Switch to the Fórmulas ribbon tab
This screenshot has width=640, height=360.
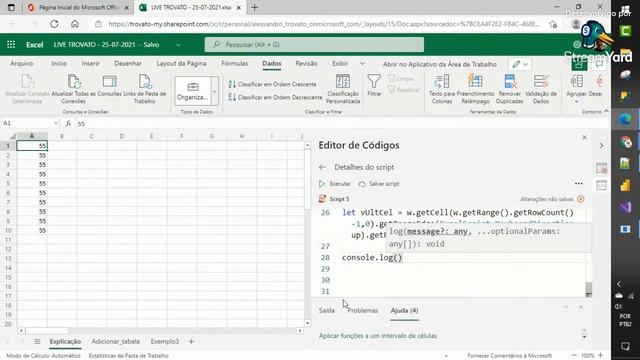point(234,64)
